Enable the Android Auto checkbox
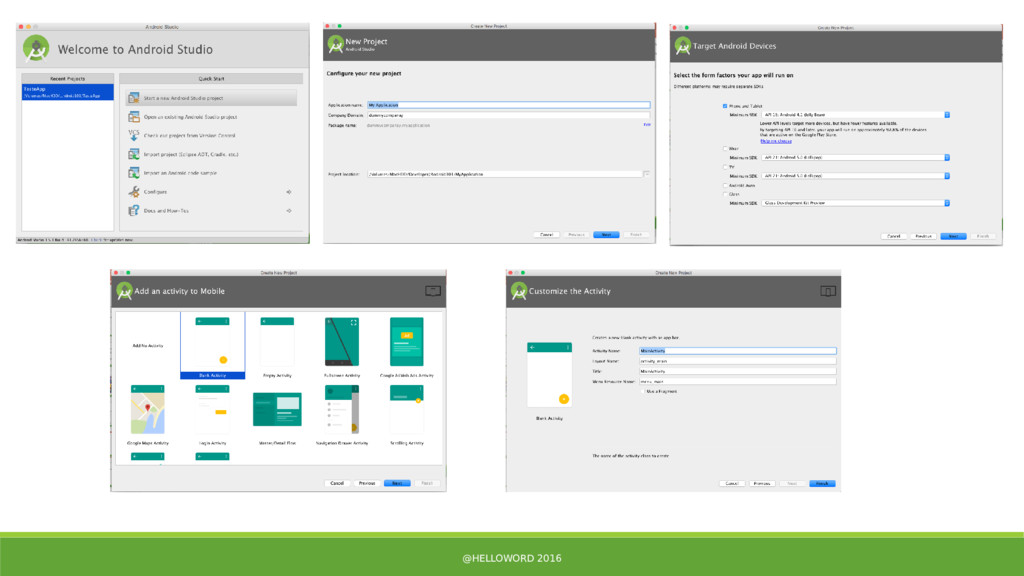 pos(725,185)
